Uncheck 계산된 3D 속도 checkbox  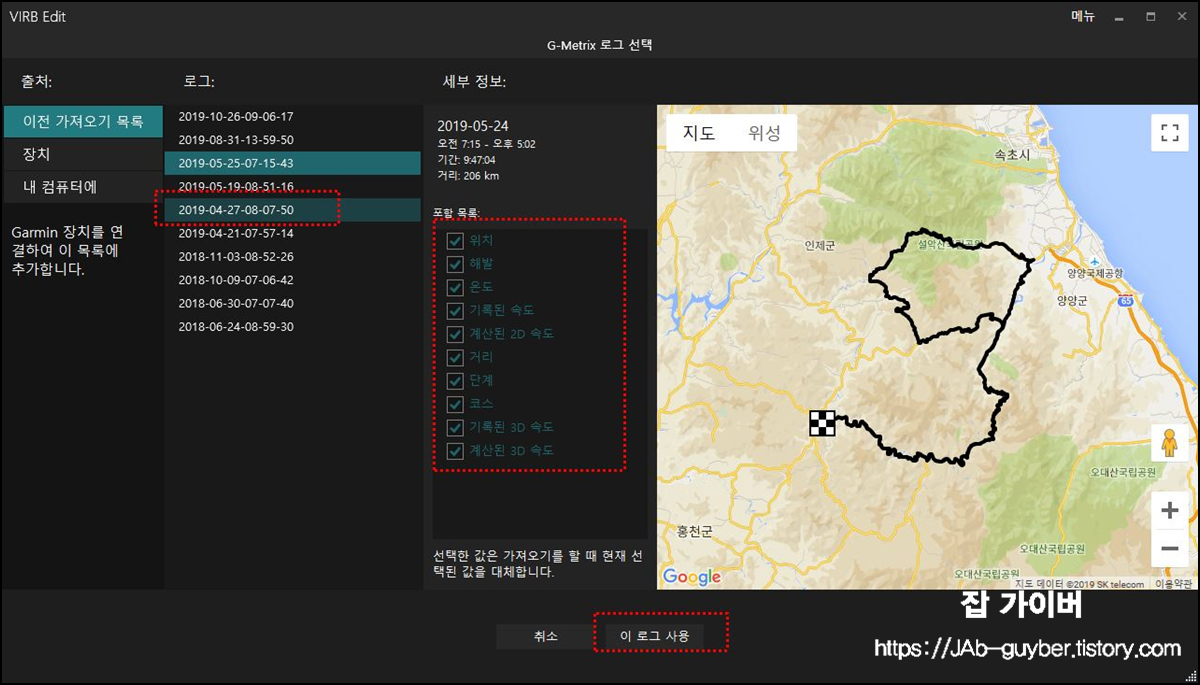coord(455,450)
